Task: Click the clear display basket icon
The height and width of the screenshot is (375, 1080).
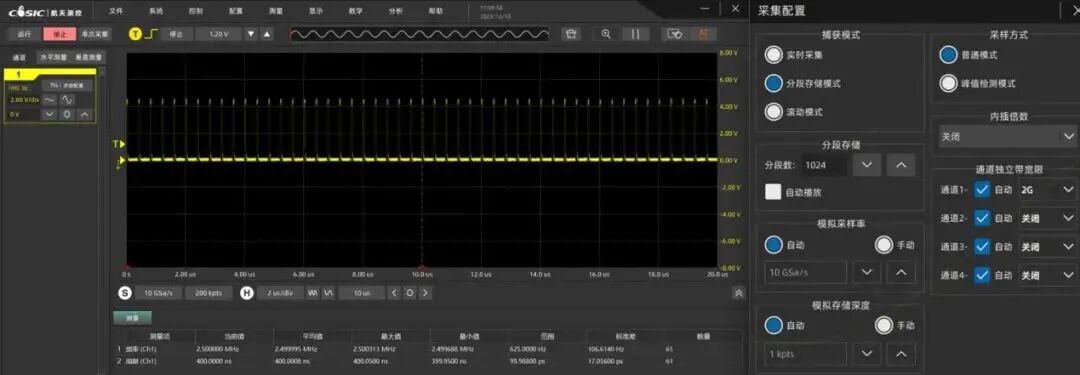Action: pos(570,34)
